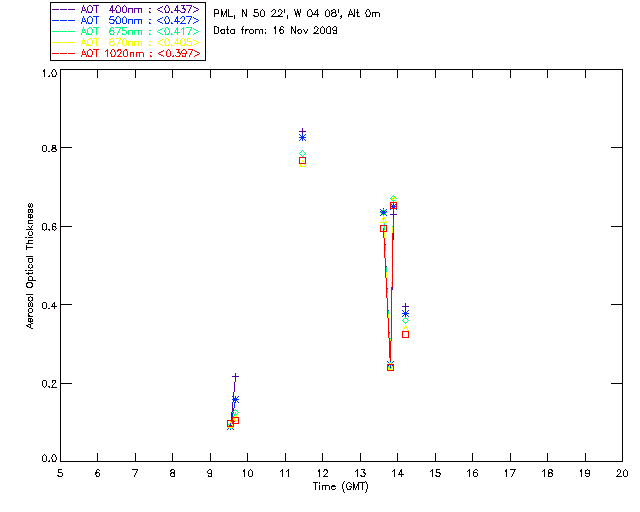Click the 12 tick label on time axis
This screenshot has width=640, height=512.
[322, 473]
